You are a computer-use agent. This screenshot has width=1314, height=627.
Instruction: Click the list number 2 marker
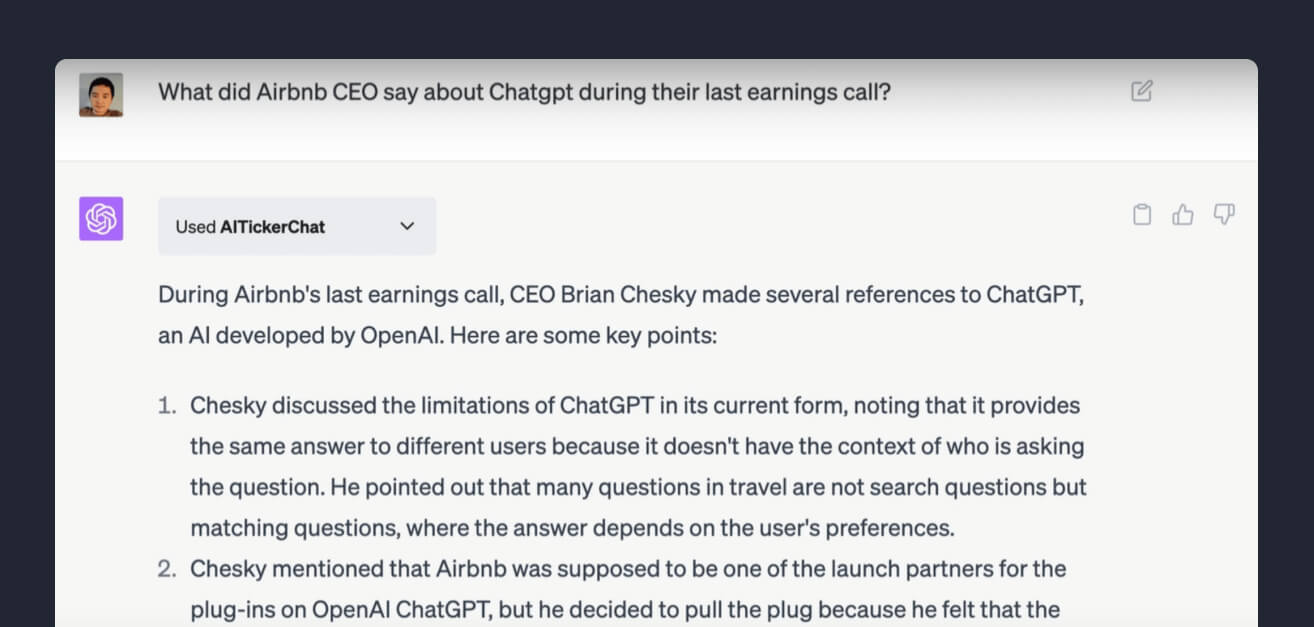click(168, 569)
